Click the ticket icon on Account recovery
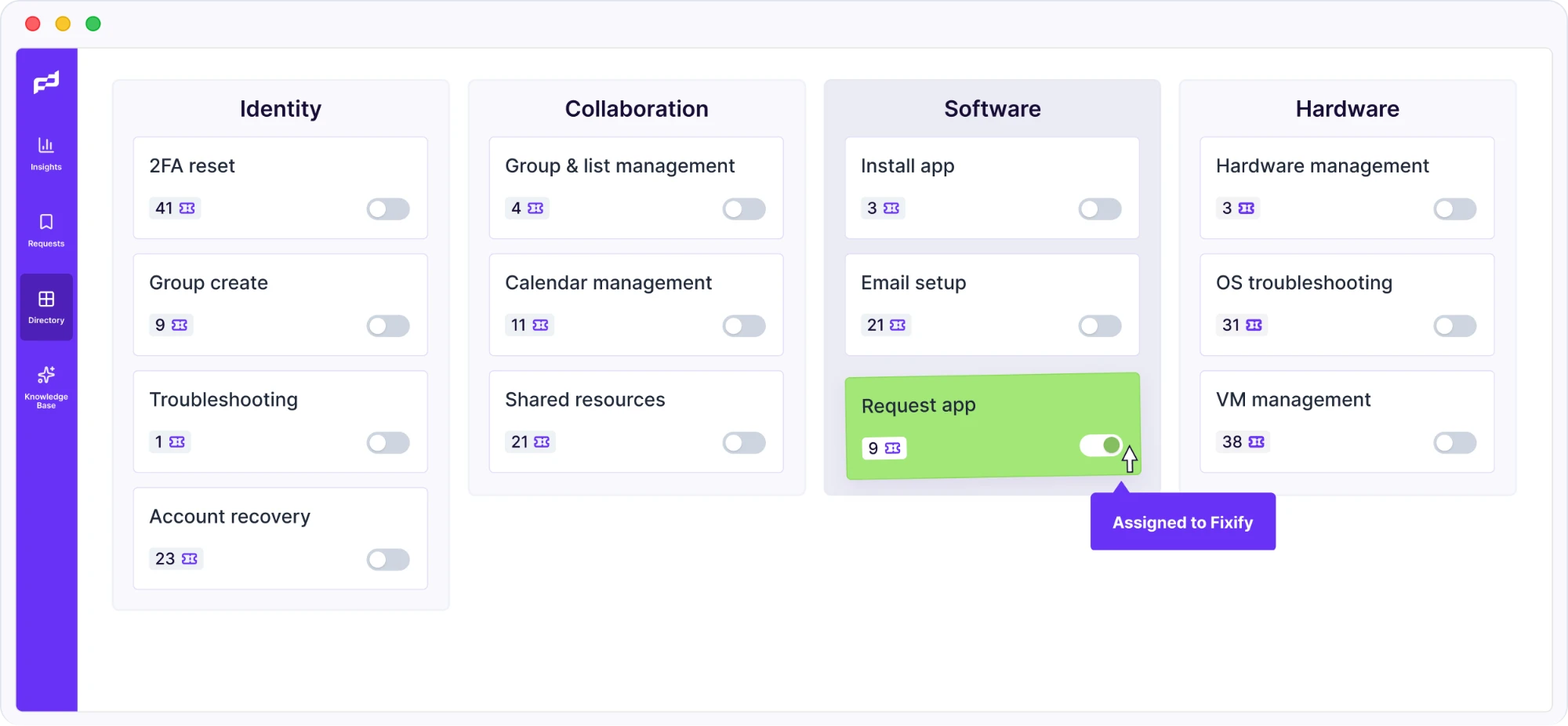This screenshot has width=1568, height=726. point(190,559)
